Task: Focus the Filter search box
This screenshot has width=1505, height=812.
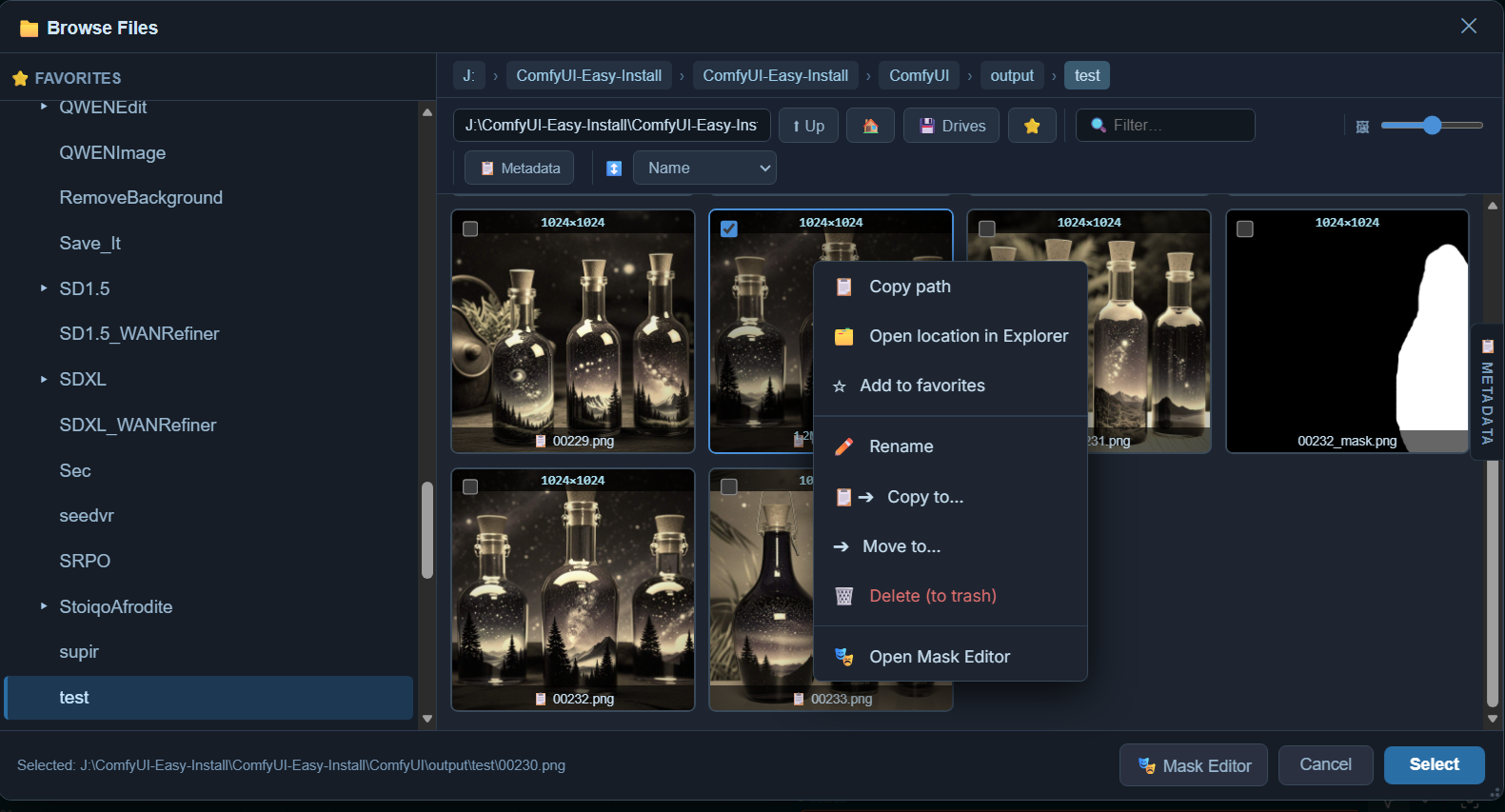Action: pos(1165,126)
